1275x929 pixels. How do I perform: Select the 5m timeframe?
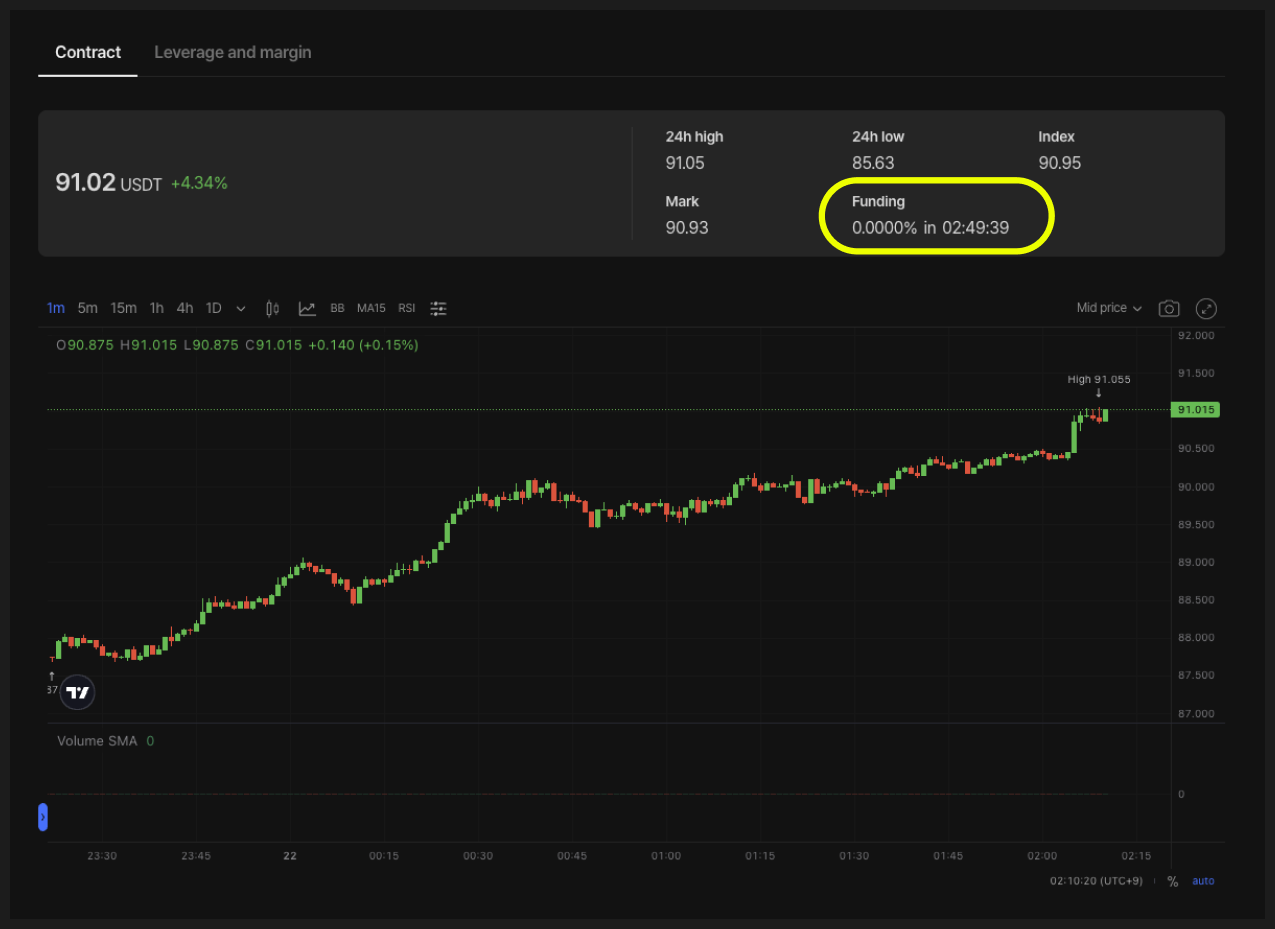click(88, 308)
